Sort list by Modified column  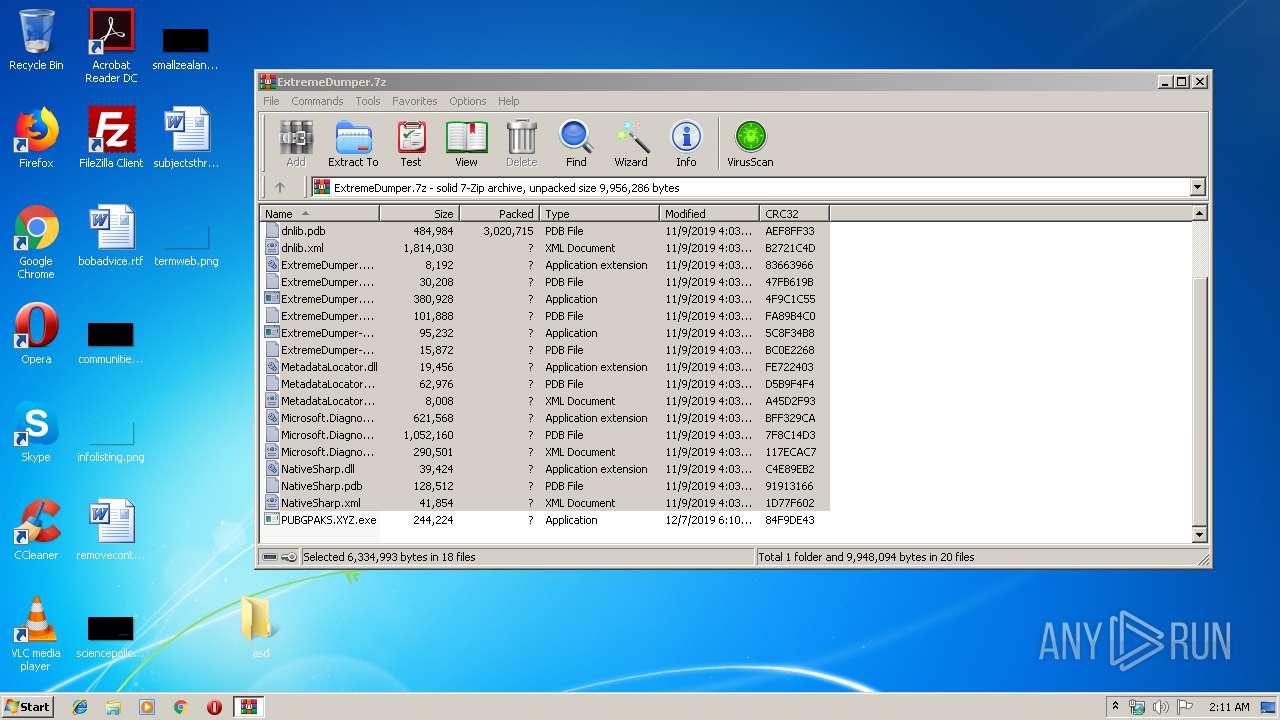point(709,213)
